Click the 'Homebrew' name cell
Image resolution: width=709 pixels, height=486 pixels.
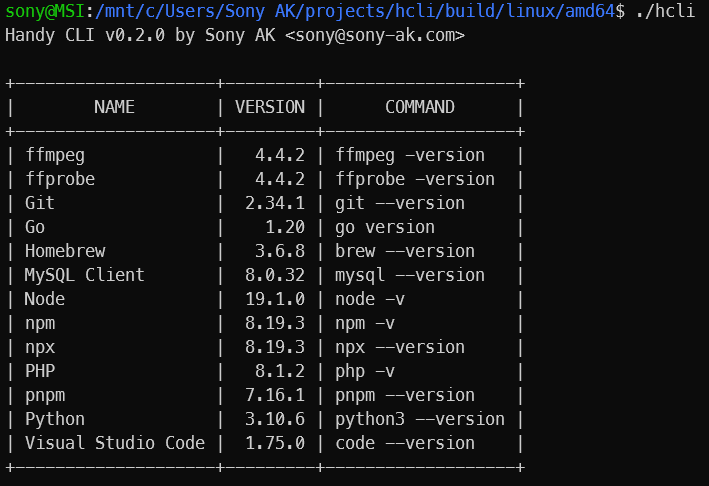point(65,251)
